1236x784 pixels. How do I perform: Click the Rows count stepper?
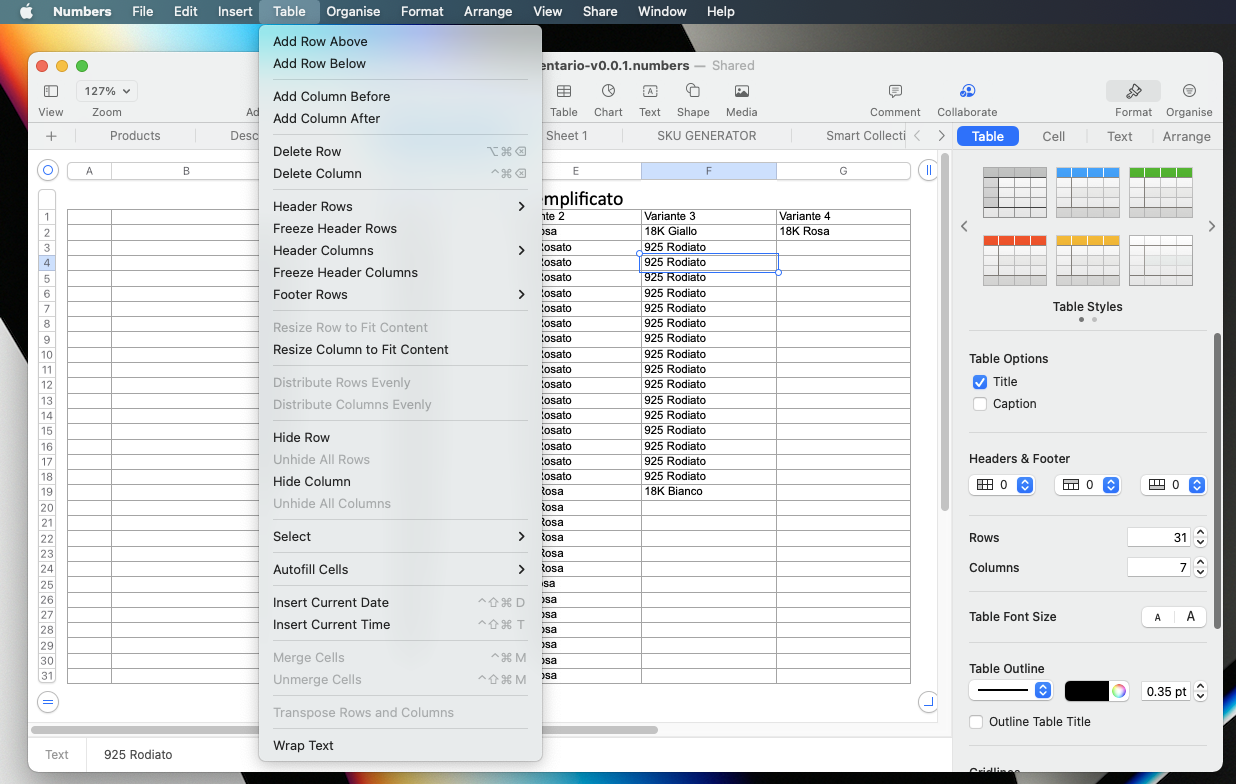pos(1201,538)
